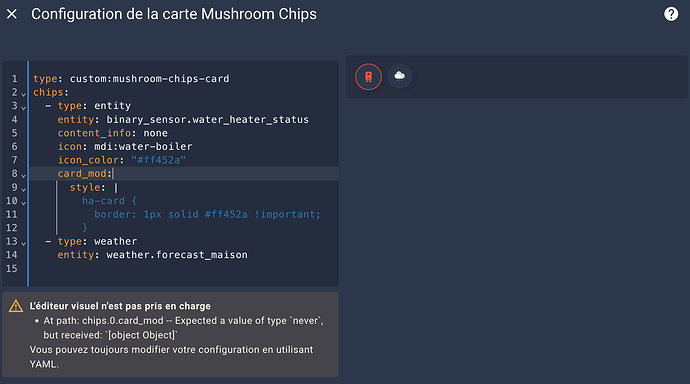The image size is (690, 384).
Task: Fold the weather chip at line 13
Action: (x=23, y=243)
